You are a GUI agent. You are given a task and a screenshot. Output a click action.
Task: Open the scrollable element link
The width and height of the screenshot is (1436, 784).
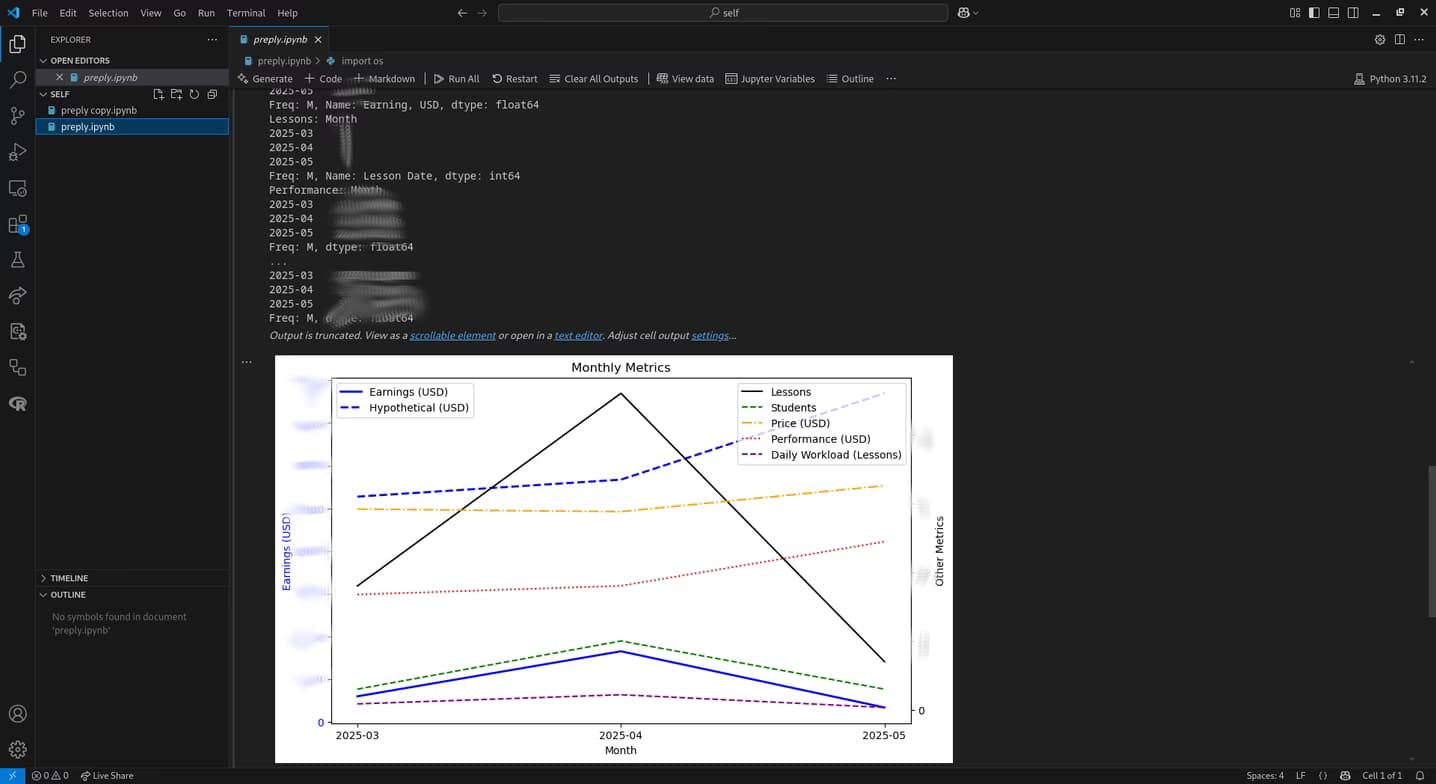click(x=452, y=336)
